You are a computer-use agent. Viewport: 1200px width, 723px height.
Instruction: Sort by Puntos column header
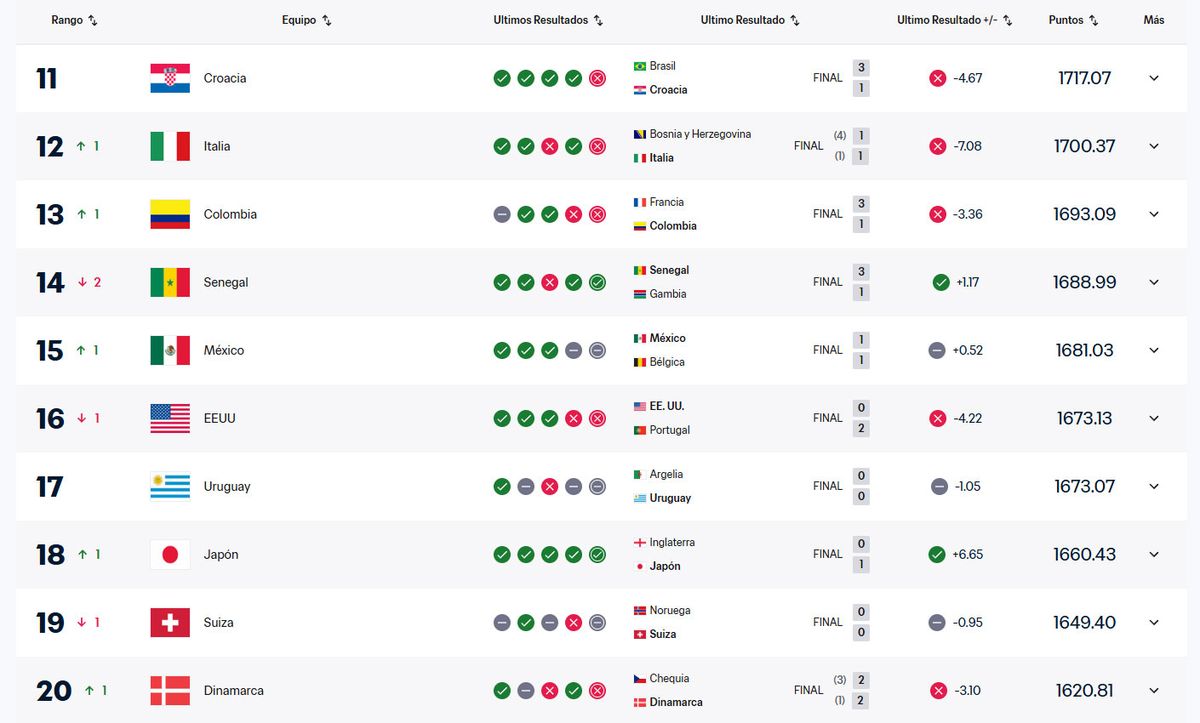1073,20
